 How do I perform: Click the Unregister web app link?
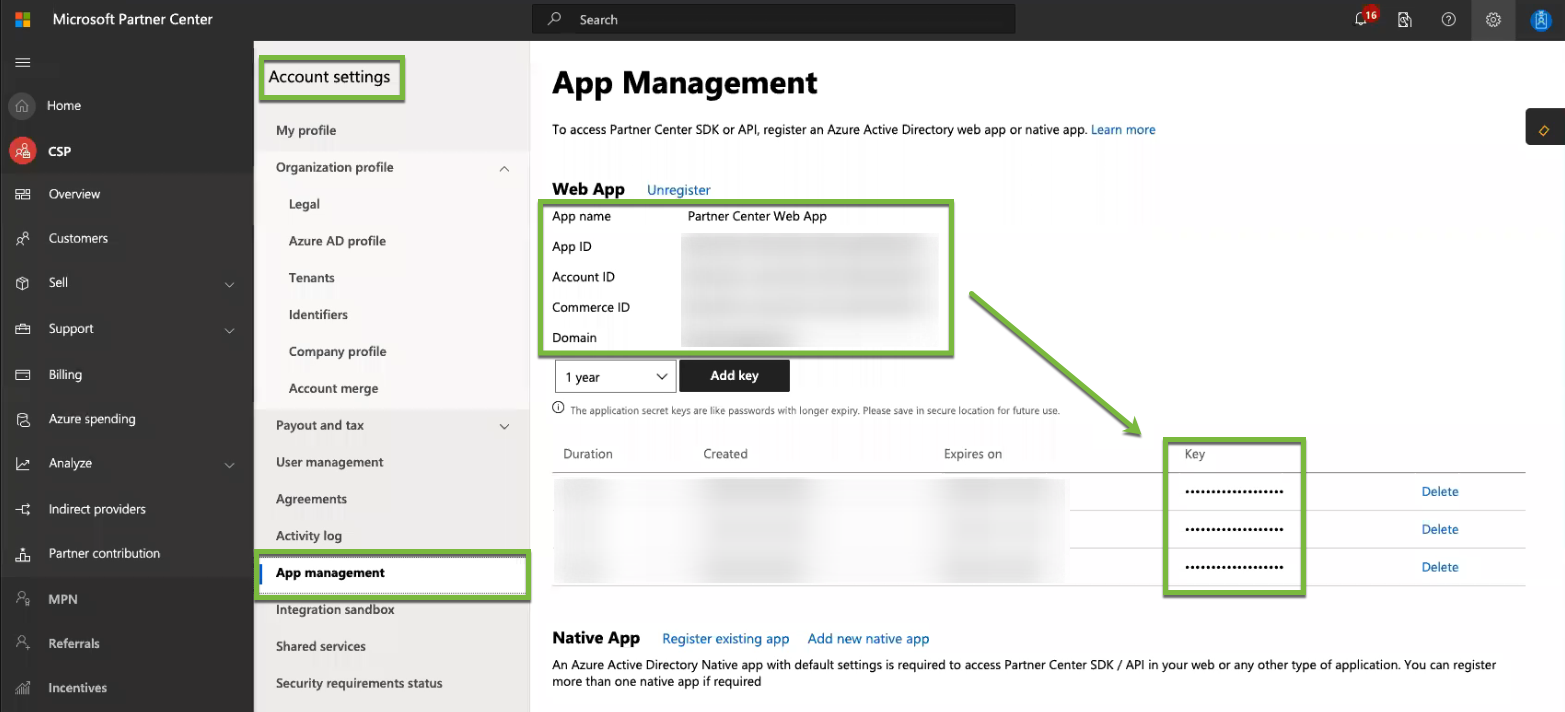click(x=679, y=190)
